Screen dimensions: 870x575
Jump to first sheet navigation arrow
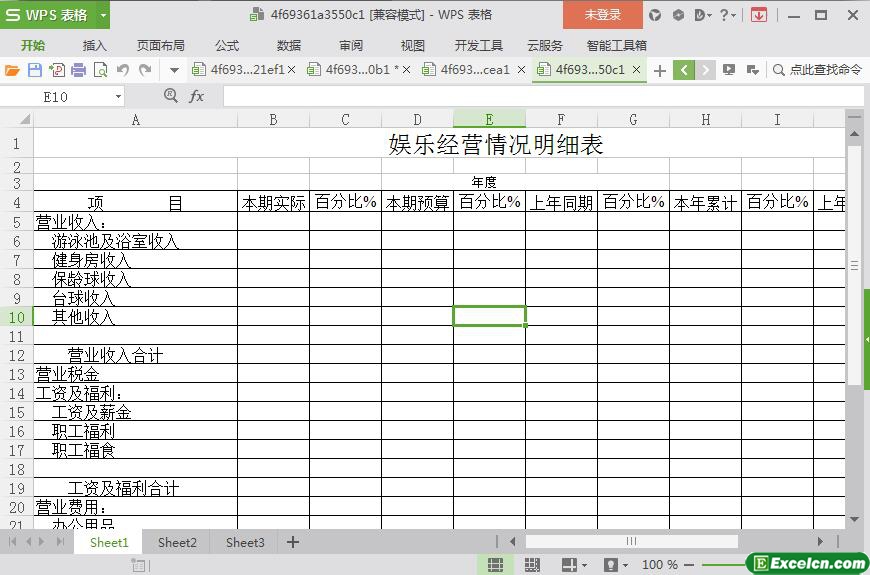pyautogui.click(x=12, y=542)
